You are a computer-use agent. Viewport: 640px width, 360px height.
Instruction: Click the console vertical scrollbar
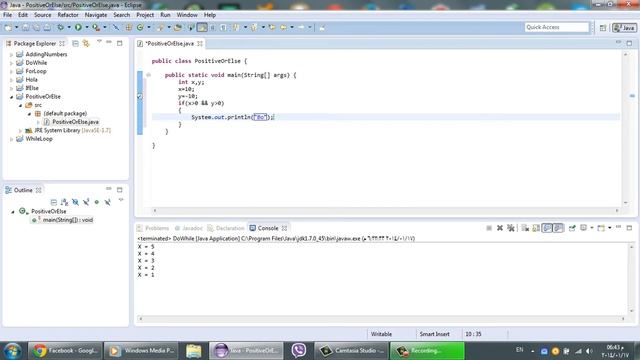[631, 279]
